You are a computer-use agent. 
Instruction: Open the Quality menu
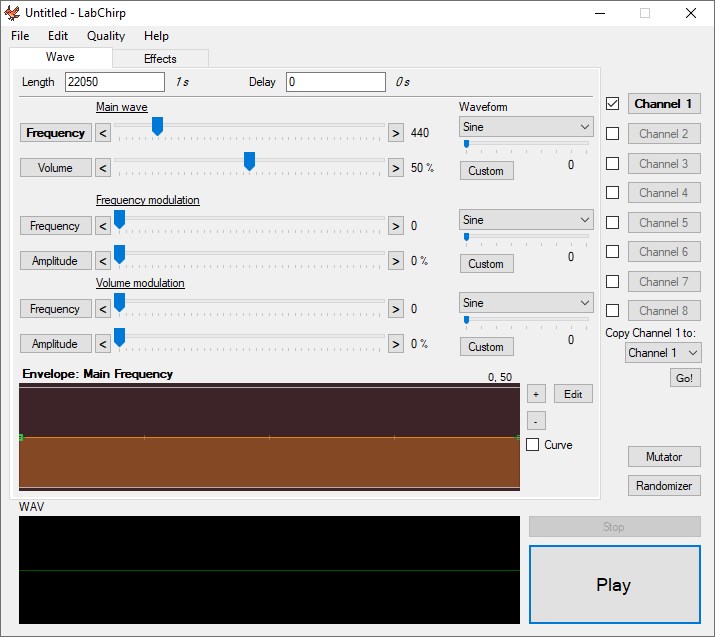tap(106, 36)
